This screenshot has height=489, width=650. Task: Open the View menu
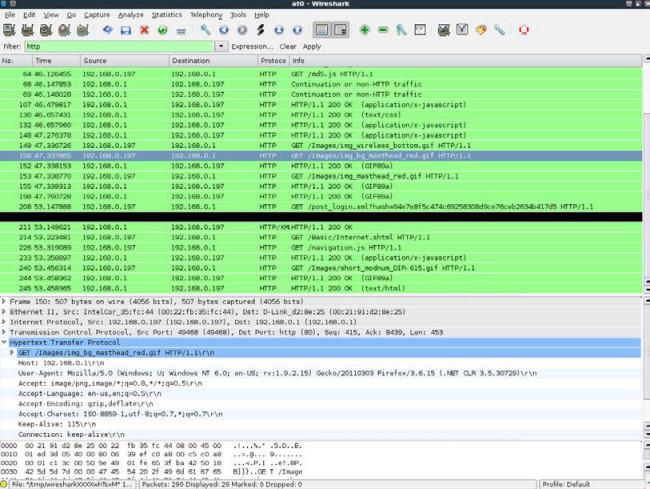click(51, 15)
